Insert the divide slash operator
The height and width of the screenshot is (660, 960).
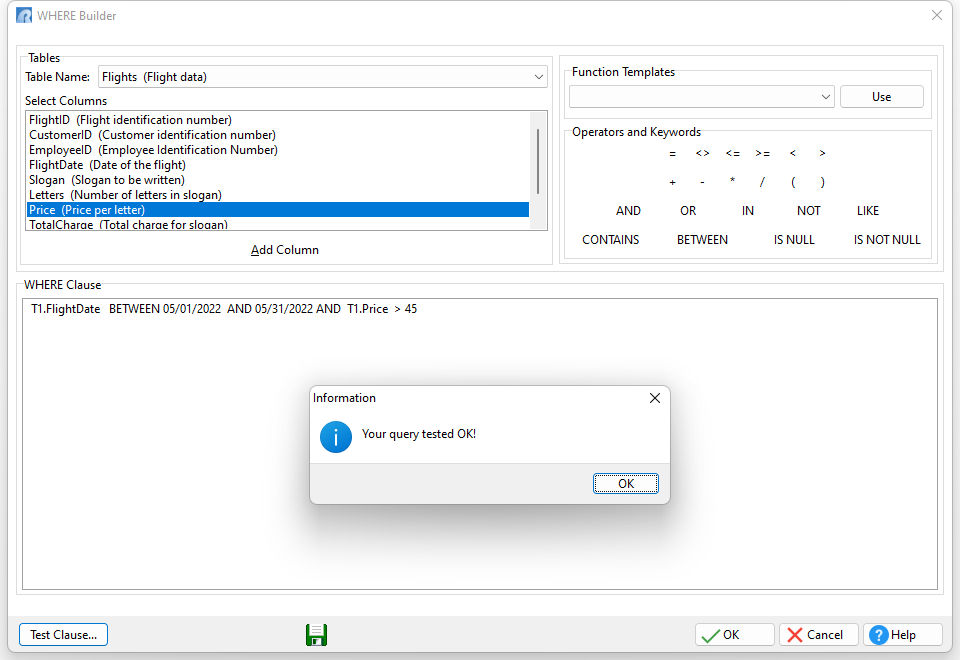point(762,182)
